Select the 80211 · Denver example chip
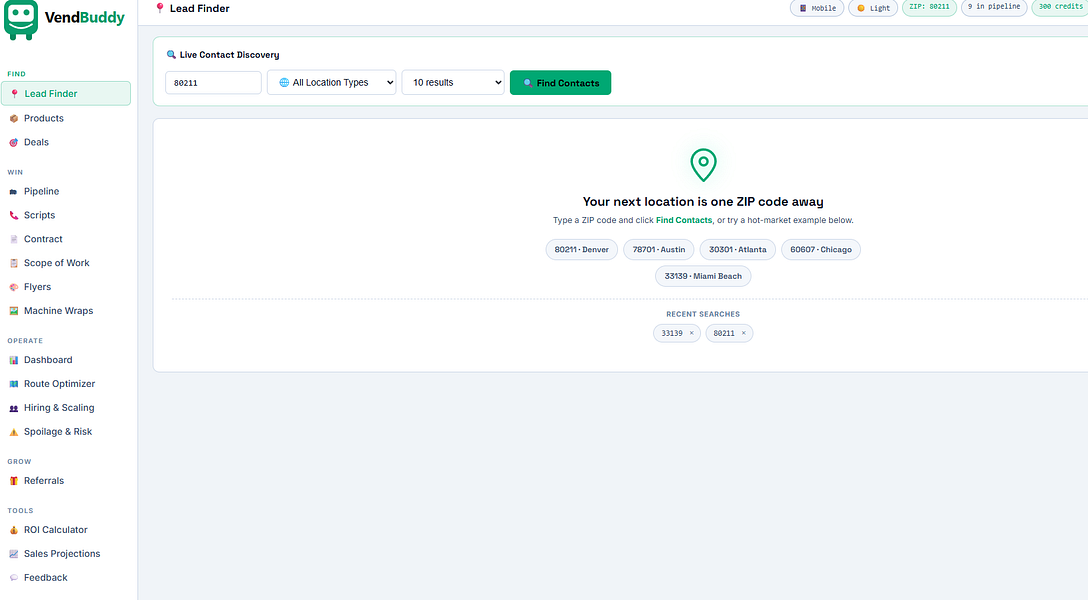The height and width of the screenshot is (600, 1088). tap(581, 250)
